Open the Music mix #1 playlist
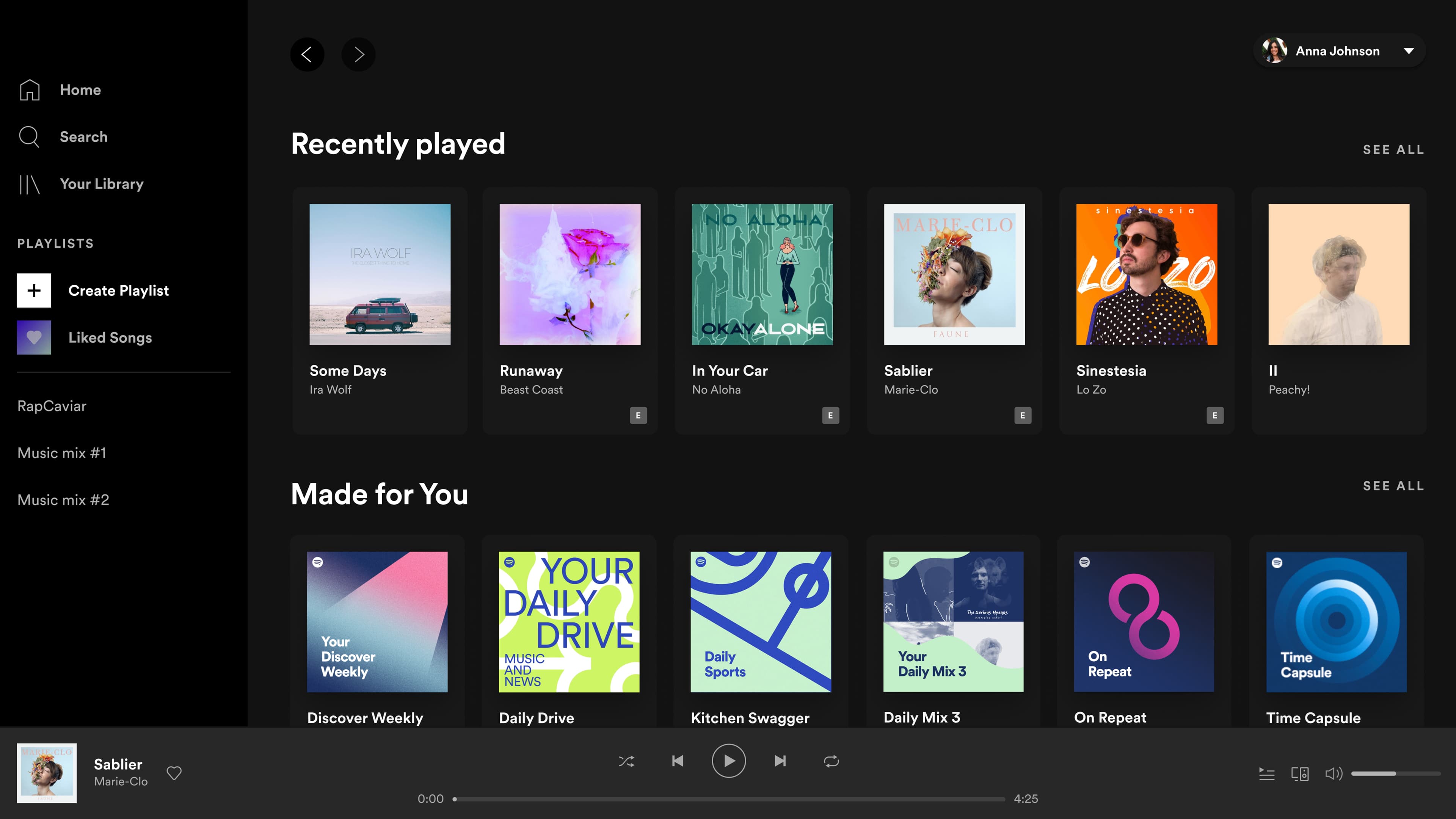The image size is (1456, 819). [61, 453]
